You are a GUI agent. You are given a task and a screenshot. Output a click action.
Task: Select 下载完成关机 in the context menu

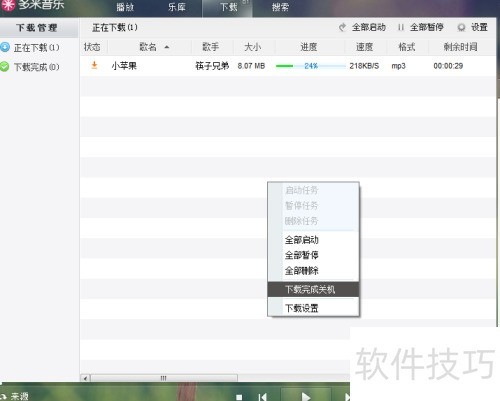313,289
